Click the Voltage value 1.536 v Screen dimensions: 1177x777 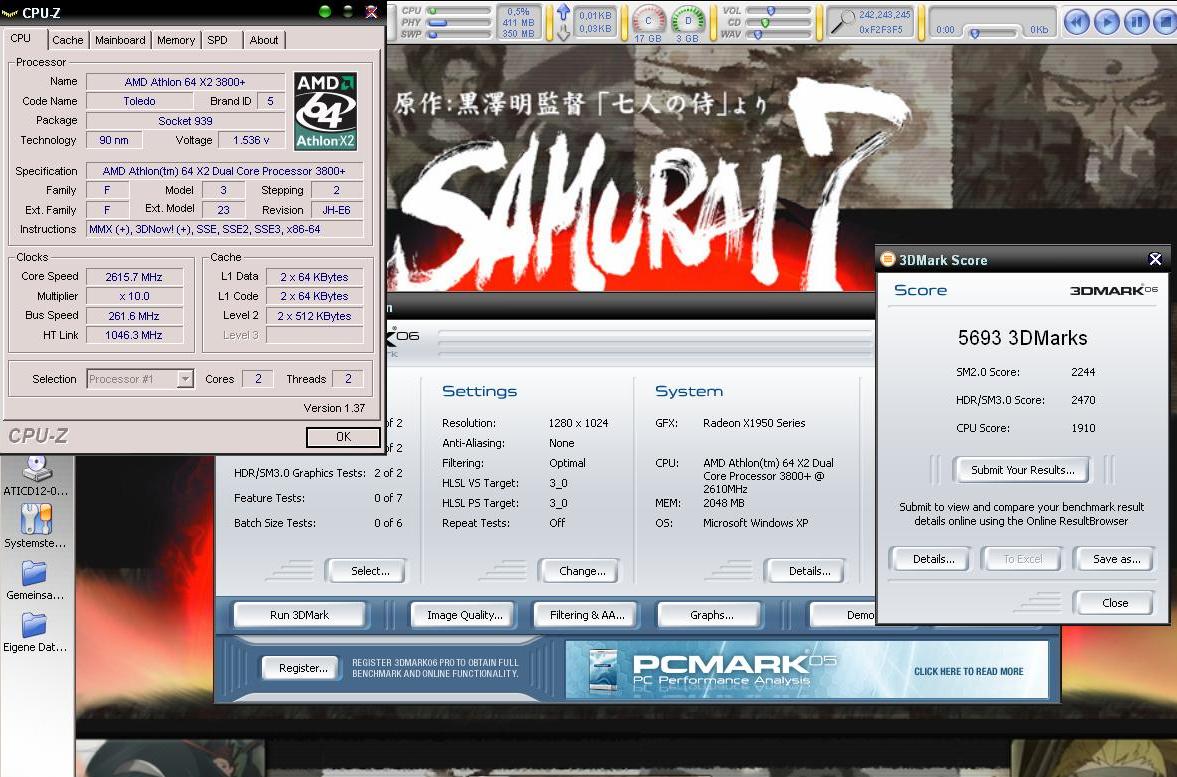[x=251, y=140]
